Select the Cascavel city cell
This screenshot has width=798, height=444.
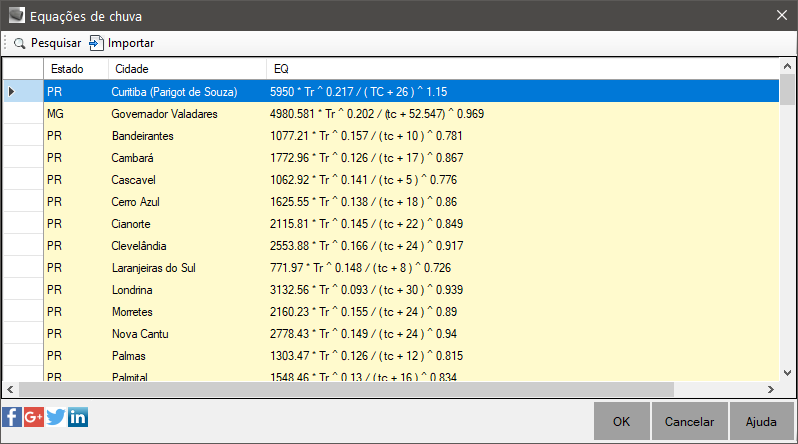[187, 179]
